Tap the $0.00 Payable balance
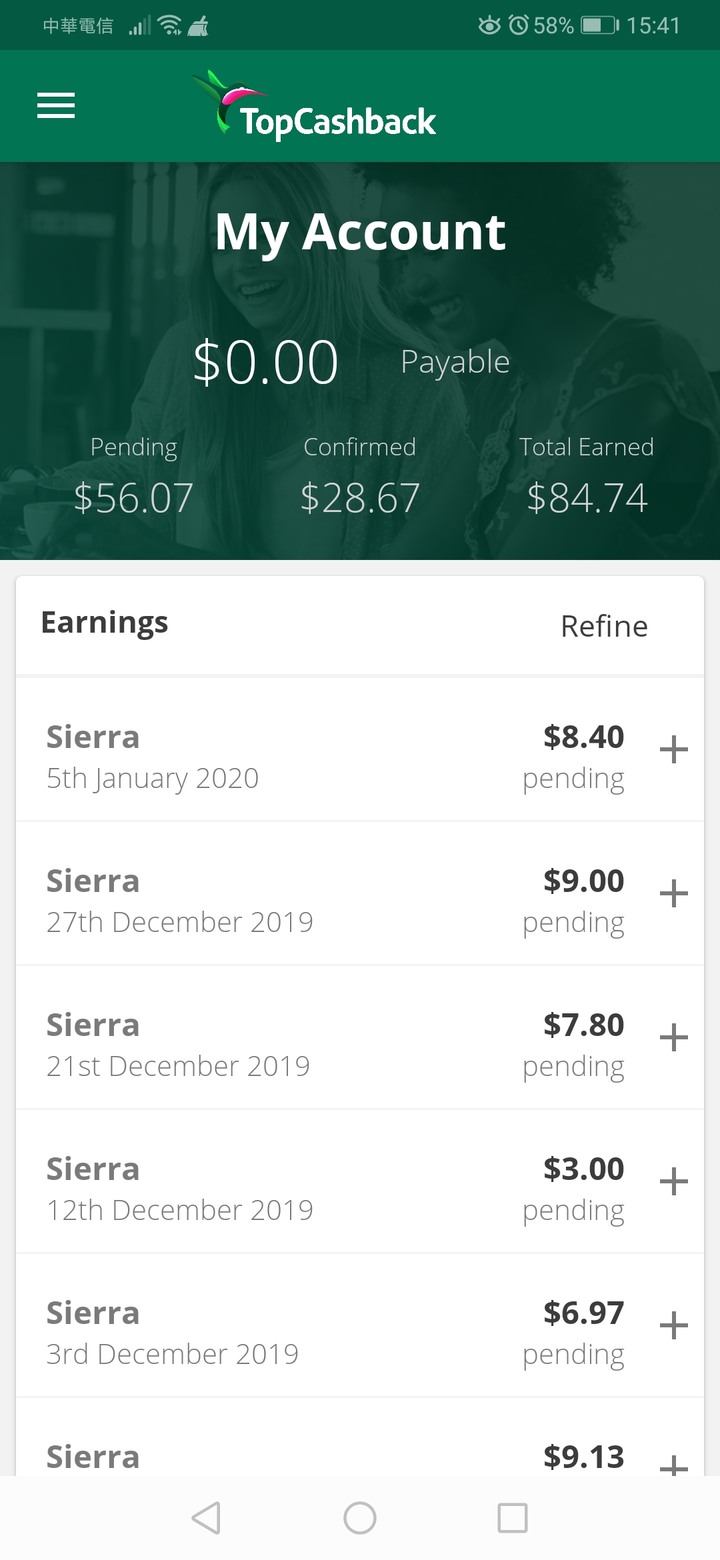The width and height of the screenshot is (720, 1560). 266,362
